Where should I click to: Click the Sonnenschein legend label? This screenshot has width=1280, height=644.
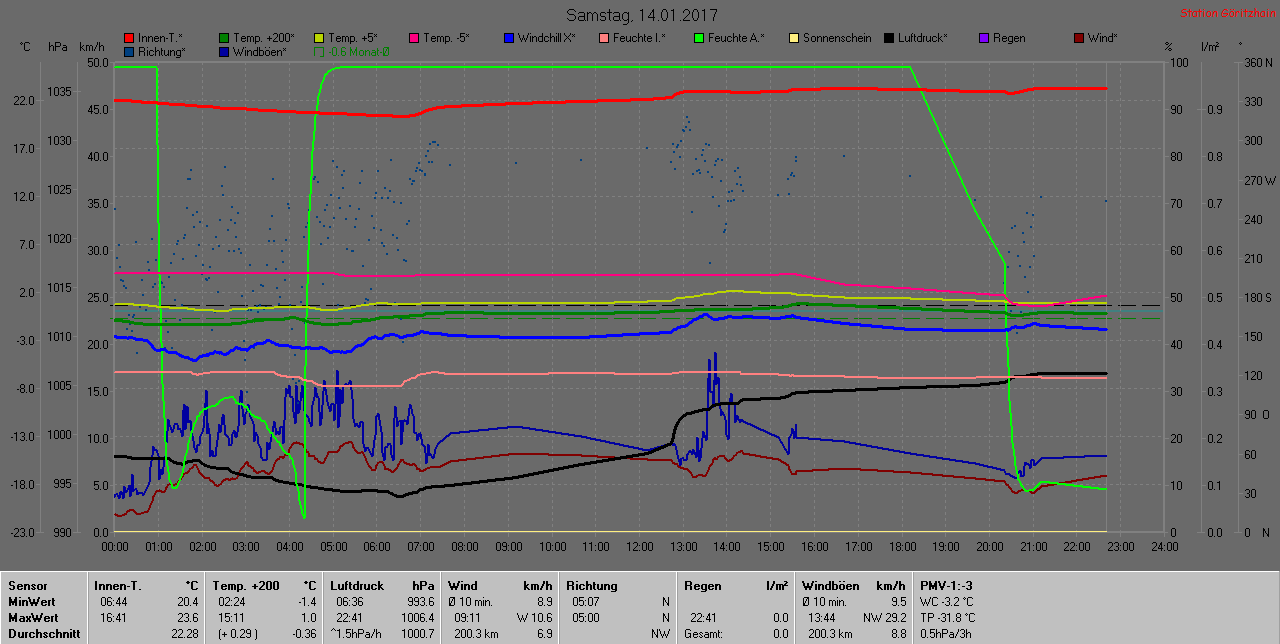(x=838, y=38)
